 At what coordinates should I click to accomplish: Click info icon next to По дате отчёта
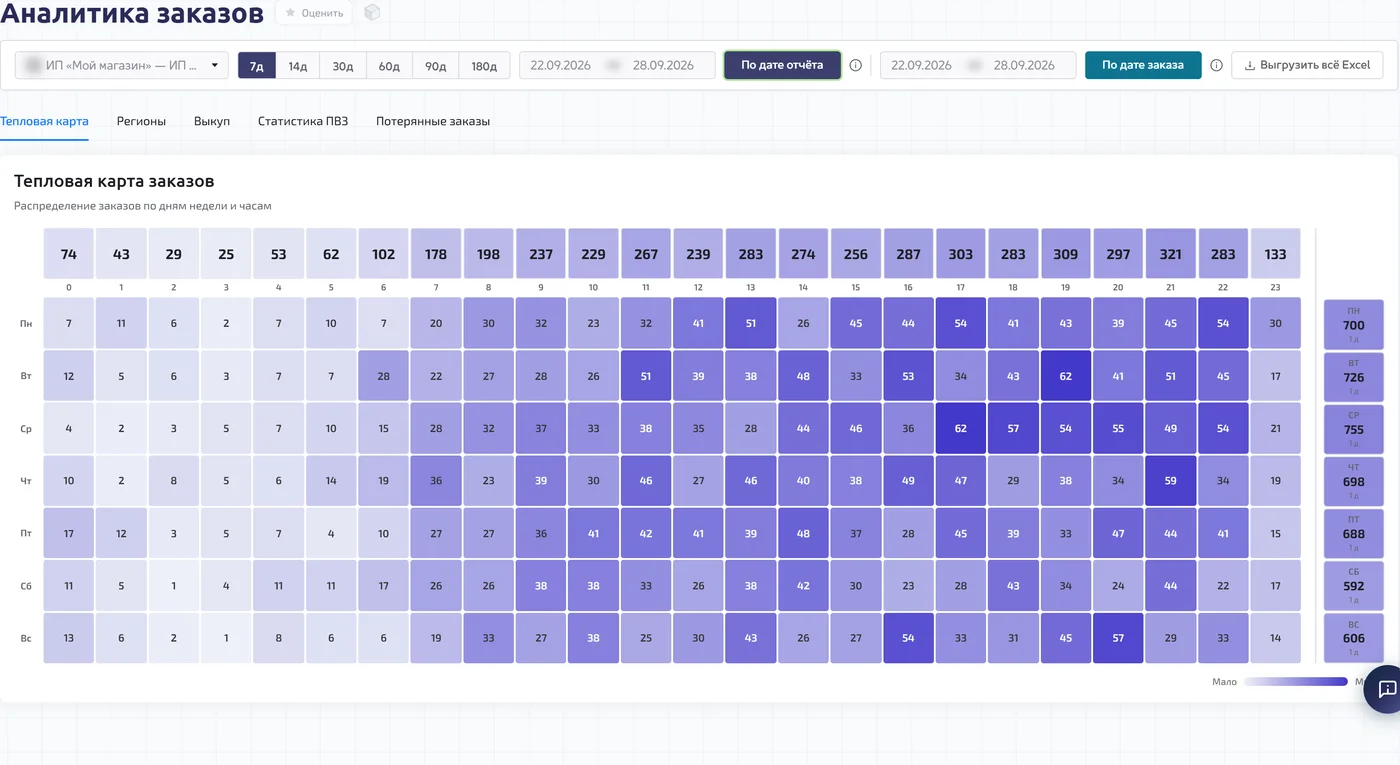[x=856, y=66]
